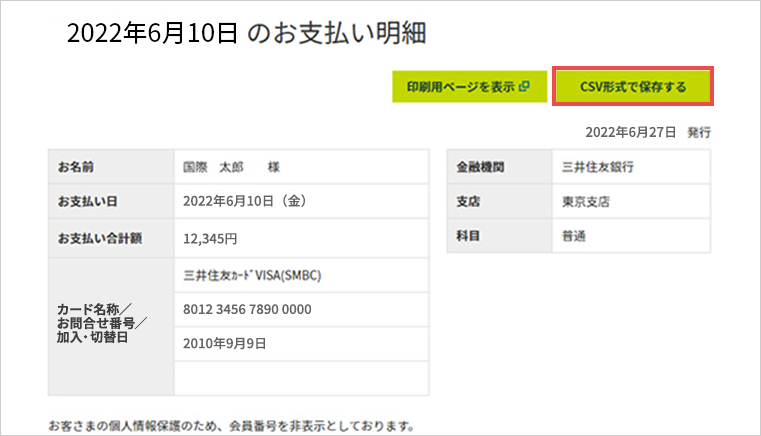Click the external-link icon on the print button
Screen dimensions: 761x436
(x=524, y=87)
